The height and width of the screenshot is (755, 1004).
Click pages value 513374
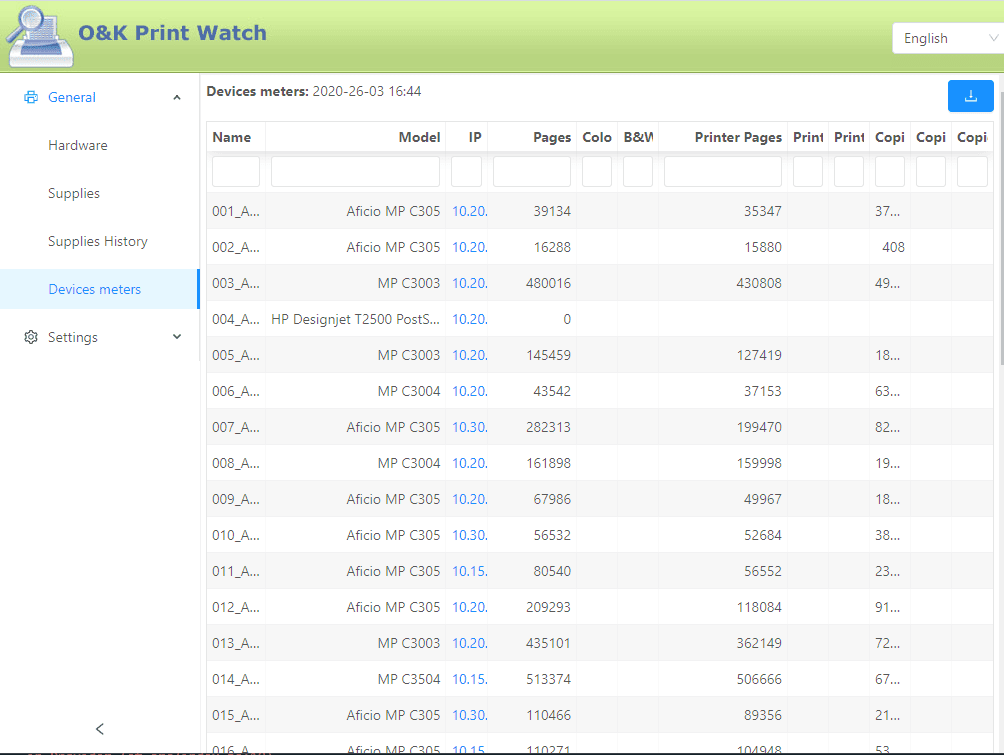pos(548,679)
